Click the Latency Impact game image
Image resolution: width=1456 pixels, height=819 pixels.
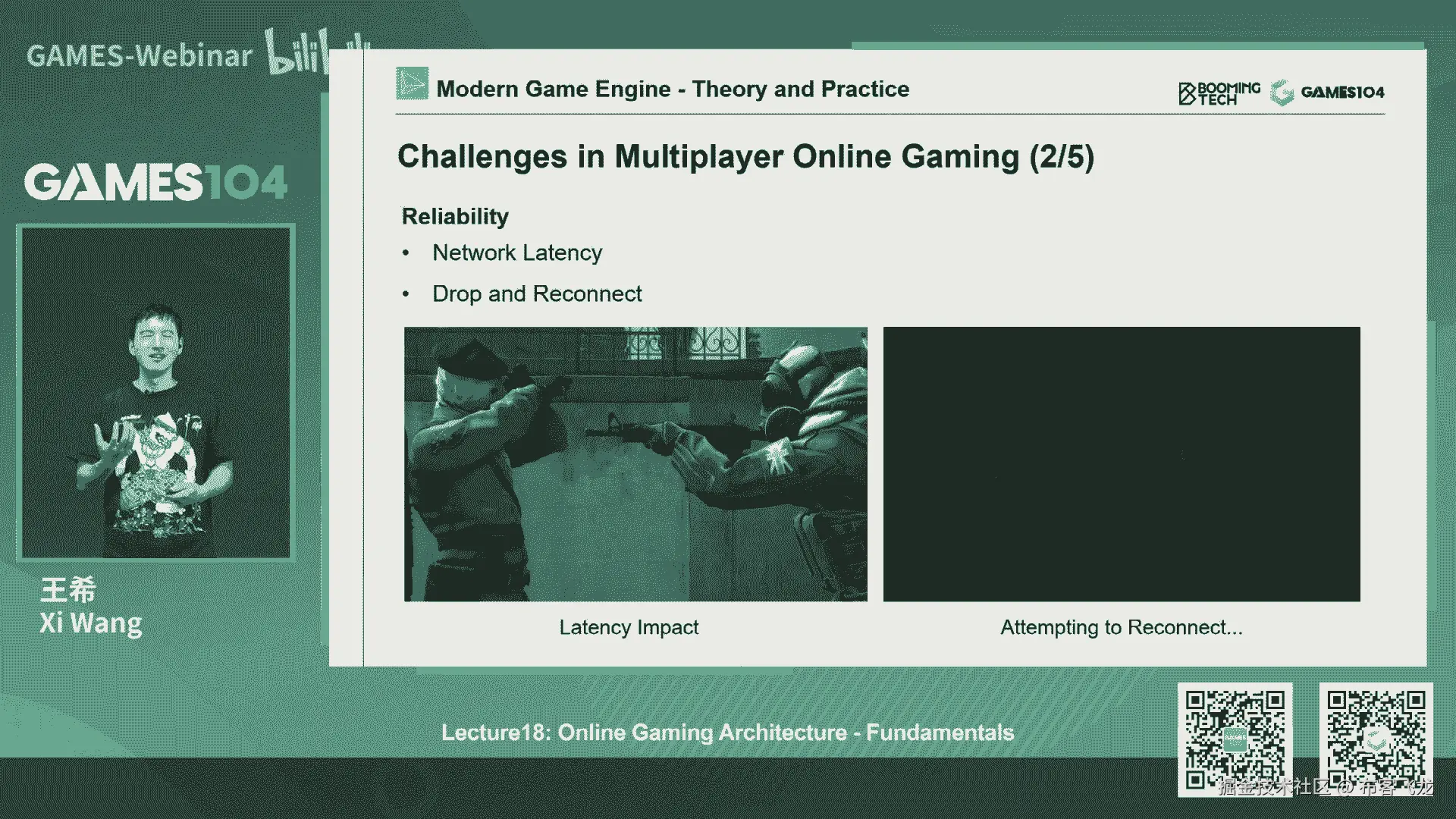point(635,464)
